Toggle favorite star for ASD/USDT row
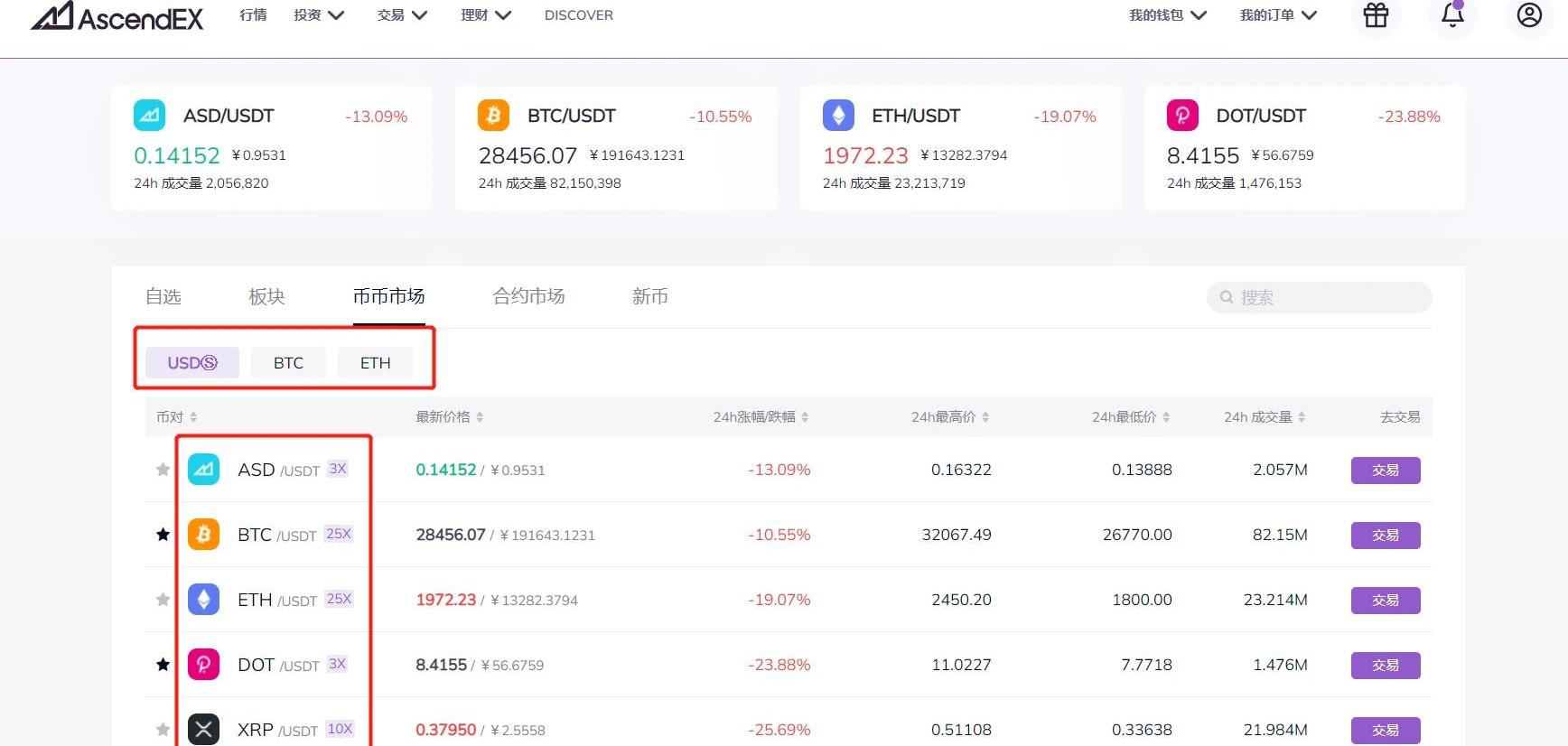The width and height of the screenshot is (1568, 746). (163, 470)
